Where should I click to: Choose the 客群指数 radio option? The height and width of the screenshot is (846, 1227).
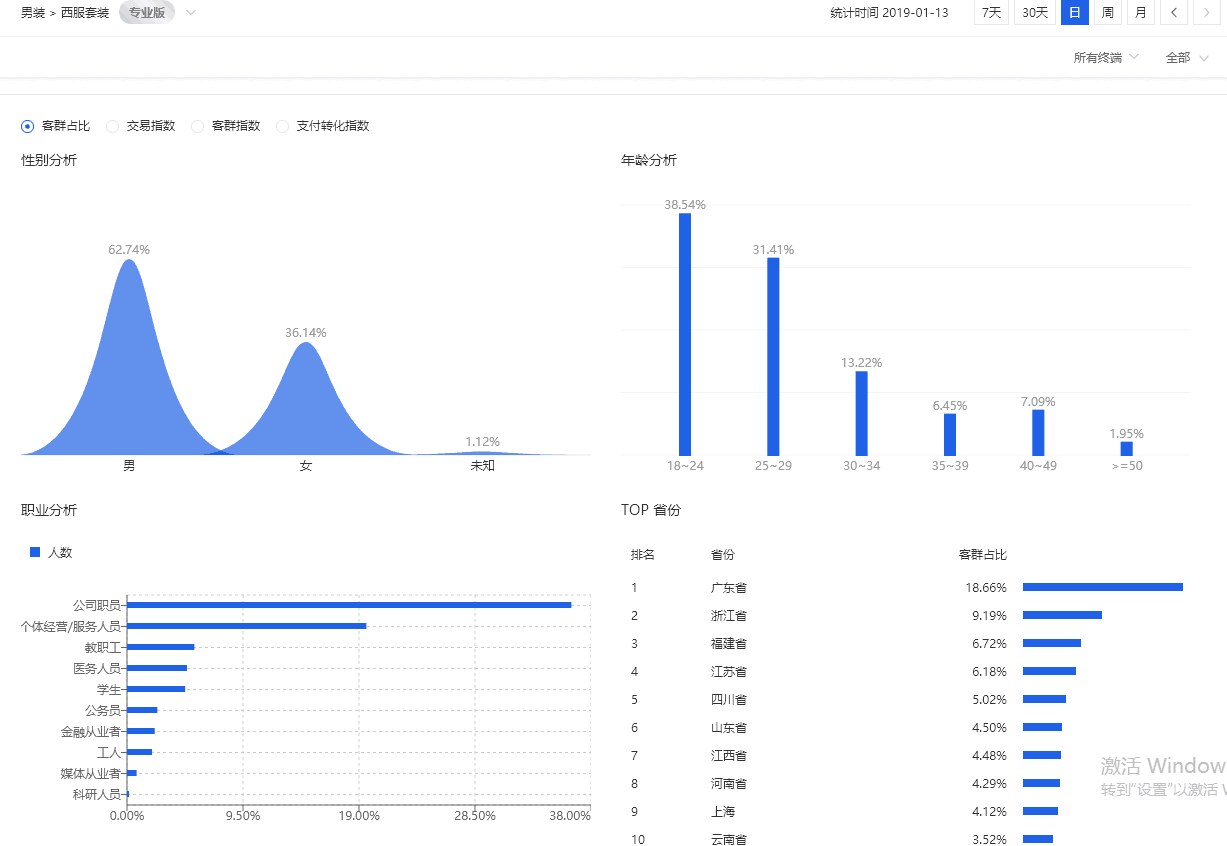(198, 126)
